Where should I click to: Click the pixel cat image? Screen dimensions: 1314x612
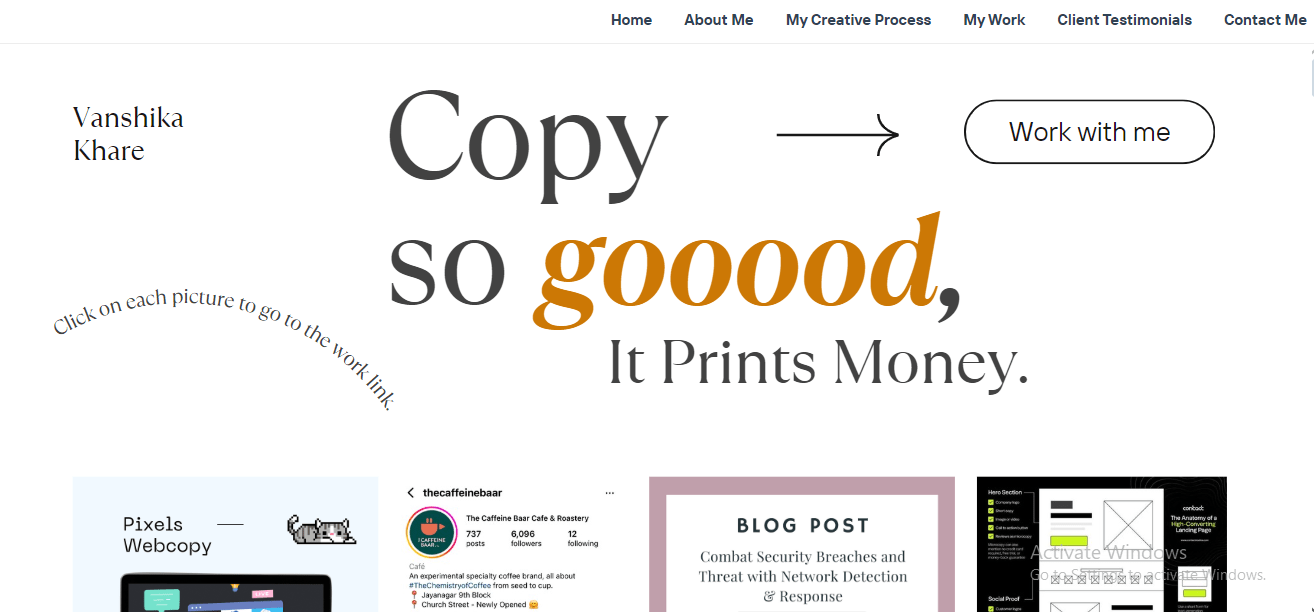click(x=320, y=530)
